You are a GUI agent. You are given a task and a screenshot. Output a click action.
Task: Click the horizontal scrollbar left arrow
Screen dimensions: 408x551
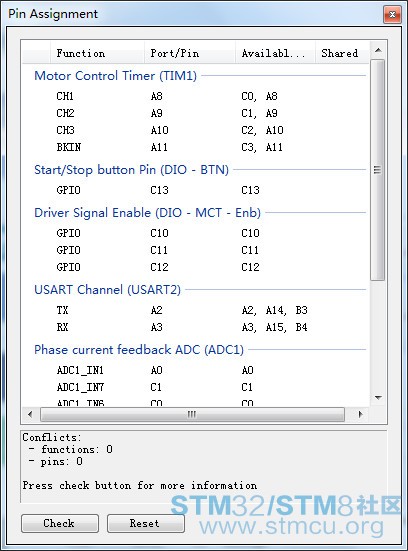tap(30, 414)
